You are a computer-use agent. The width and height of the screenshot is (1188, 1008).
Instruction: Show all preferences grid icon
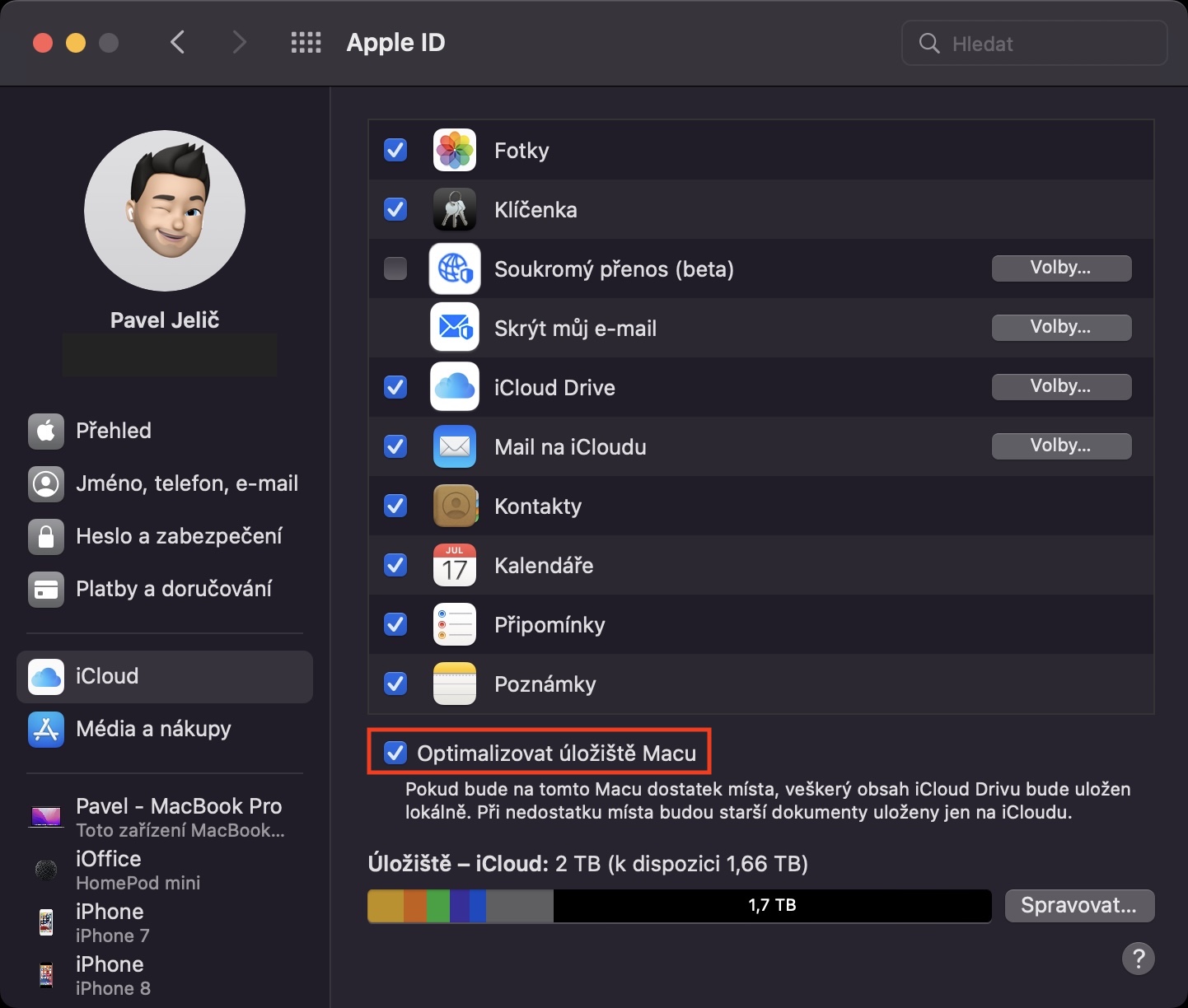click(306, 43)
